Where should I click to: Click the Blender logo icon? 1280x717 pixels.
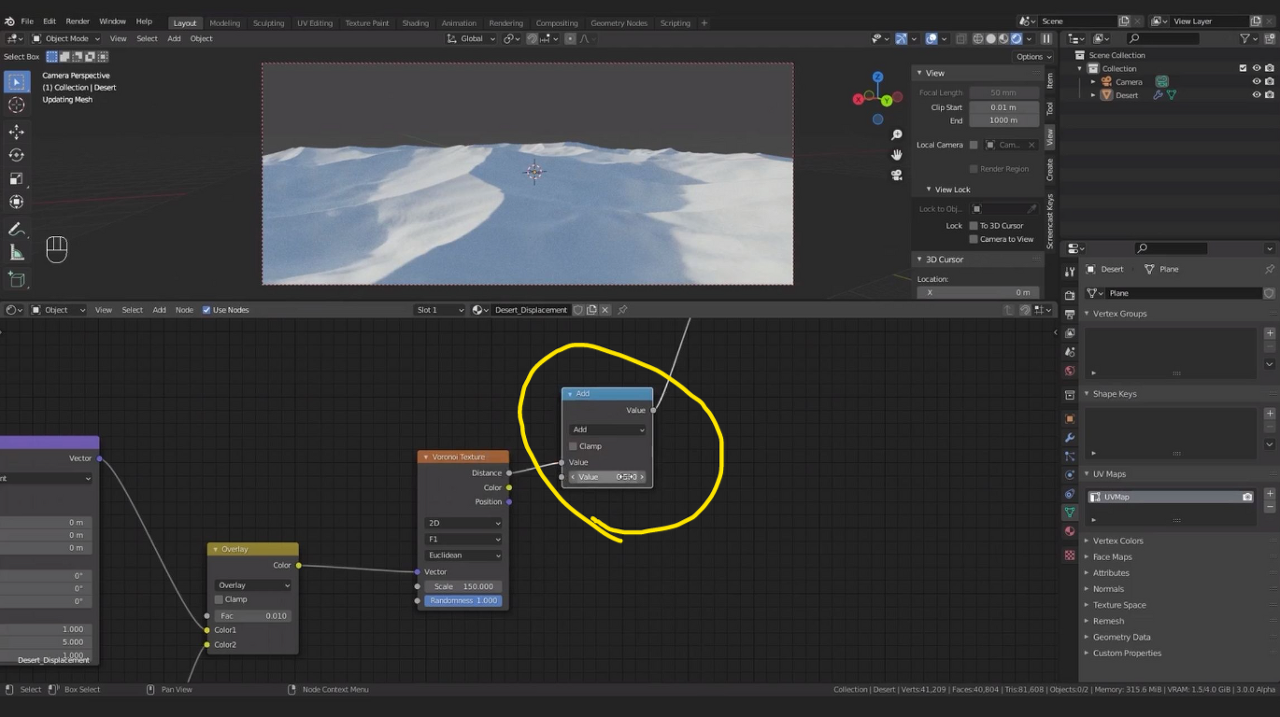[x=9, y=21]
